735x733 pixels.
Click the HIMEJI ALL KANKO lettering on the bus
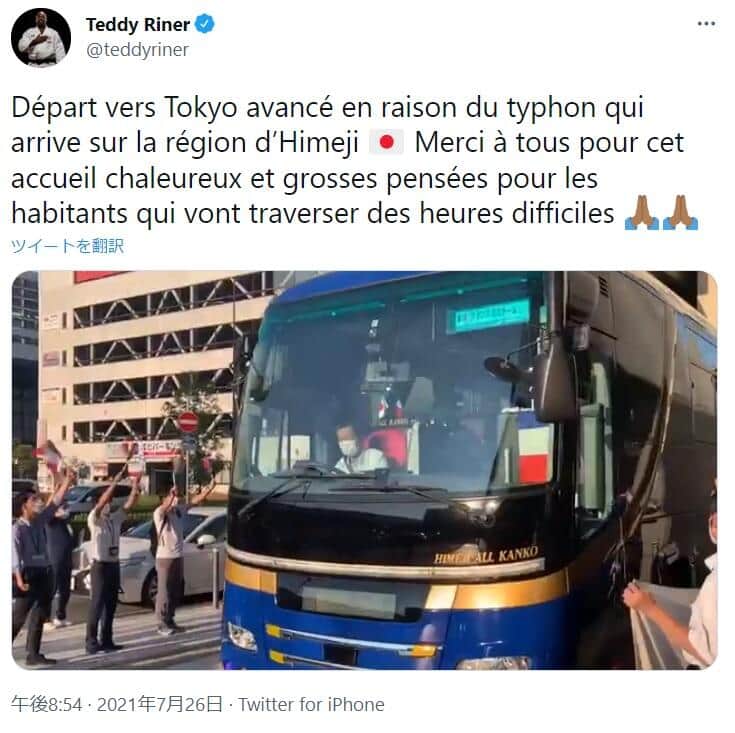486,555
